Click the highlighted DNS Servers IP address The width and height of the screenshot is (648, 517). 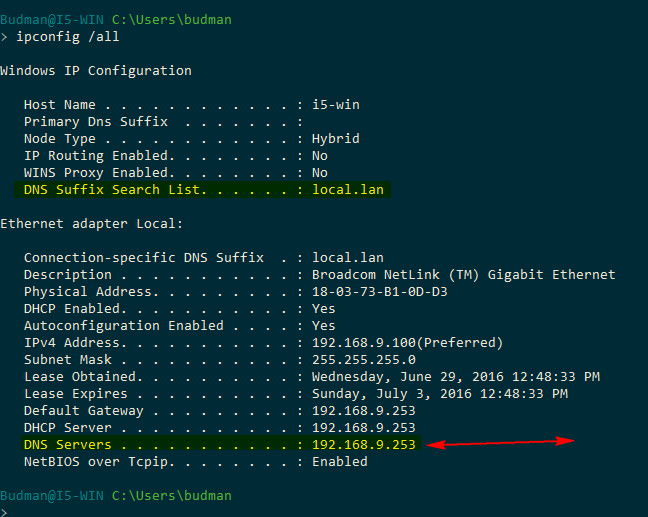(x=364, y=444)
